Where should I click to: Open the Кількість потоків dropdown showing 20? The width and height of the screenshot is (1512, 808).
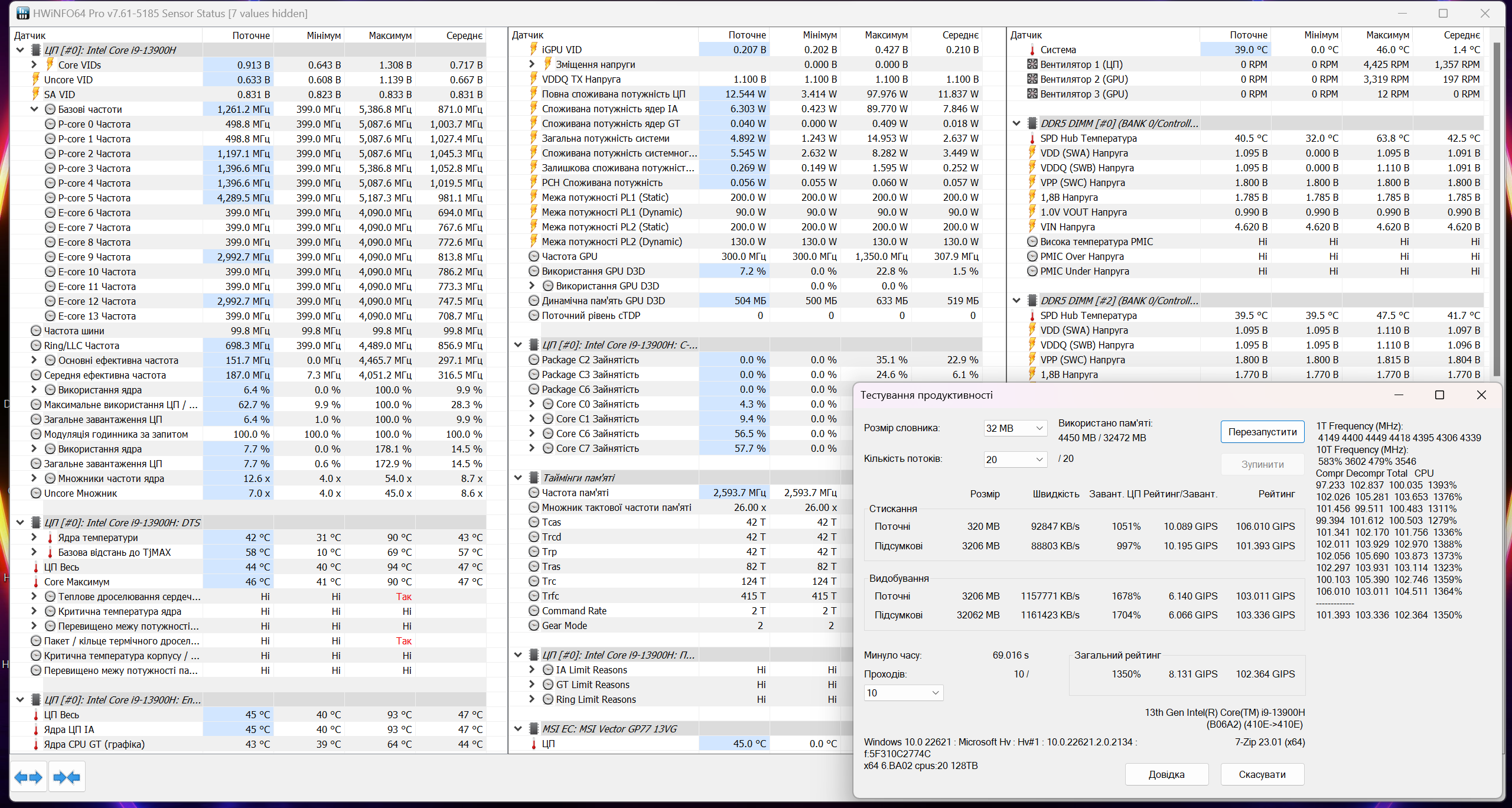click(x=1015, y=459)
